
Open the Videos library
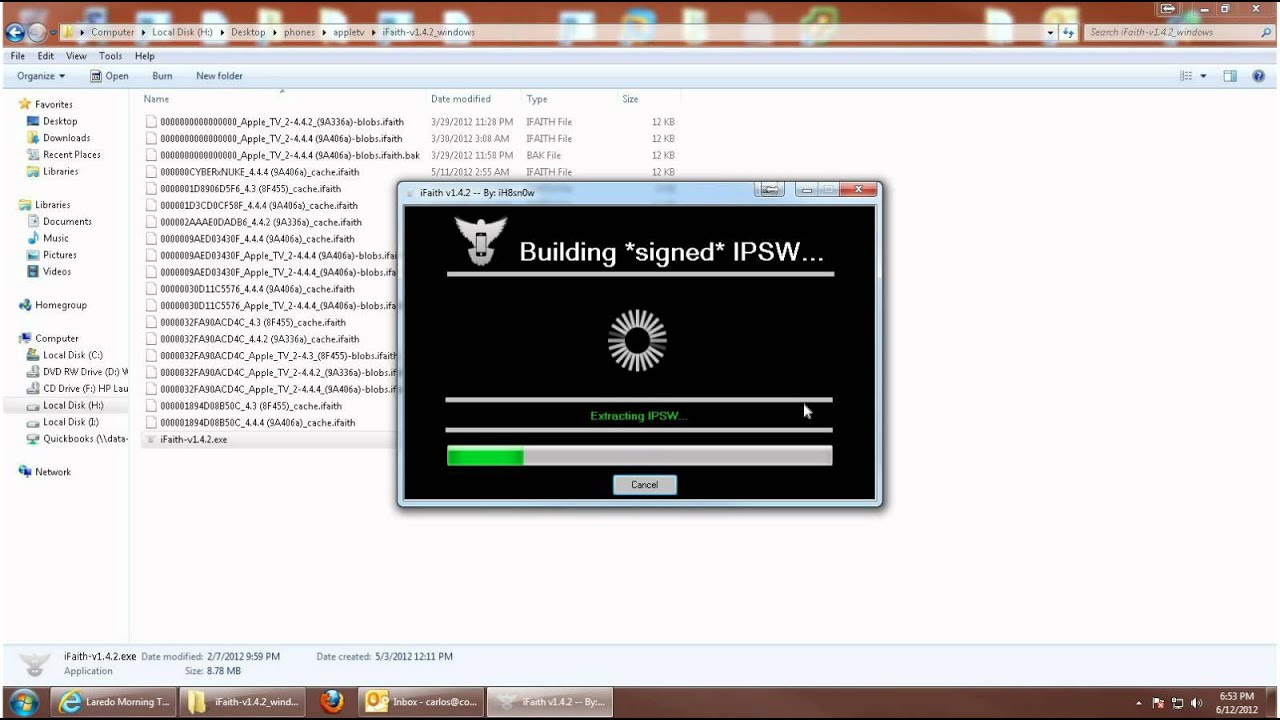tap(57, 272)
